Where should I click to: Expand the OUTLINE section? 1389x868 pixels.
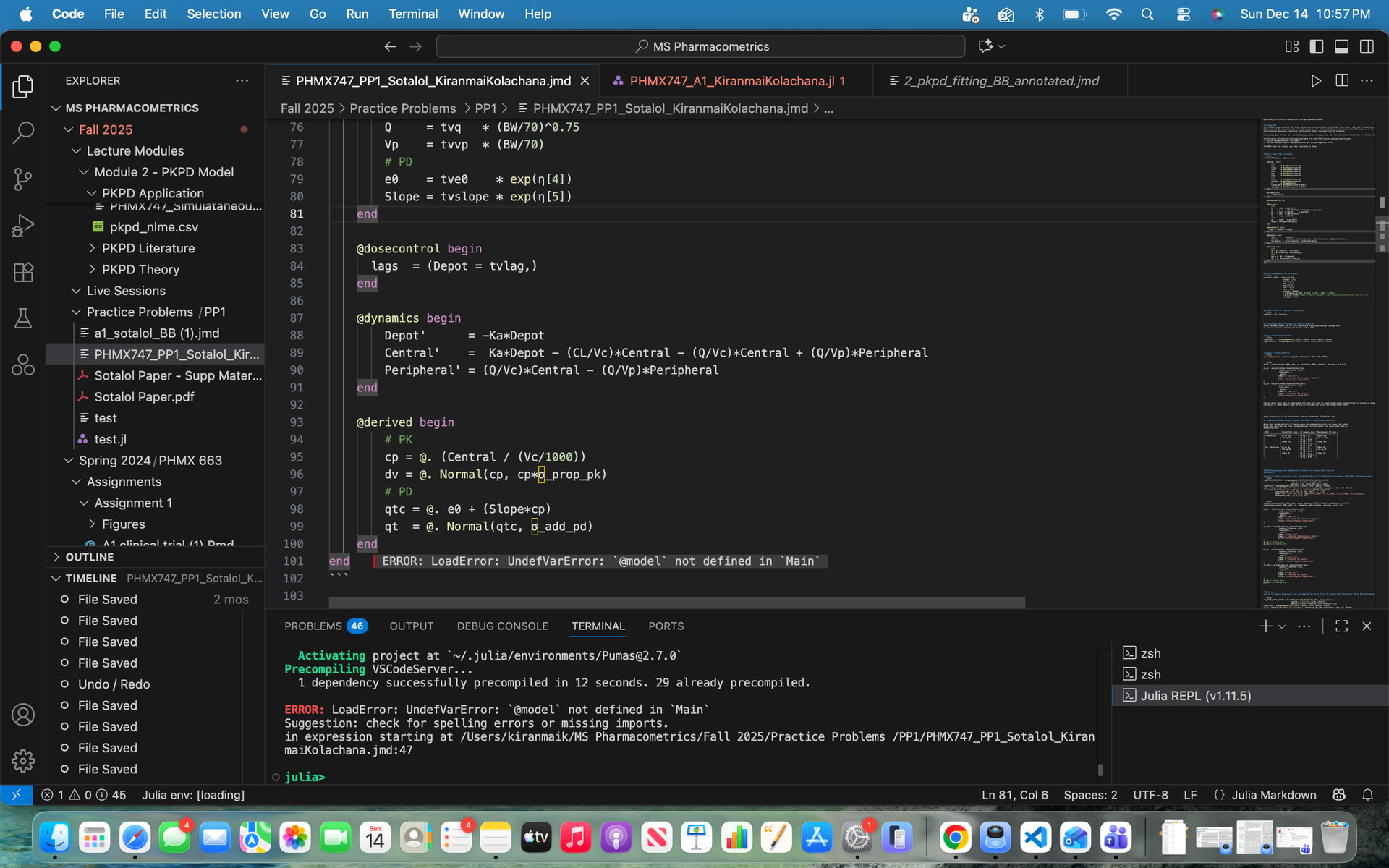pyautogui.click(x=89, y=557)
